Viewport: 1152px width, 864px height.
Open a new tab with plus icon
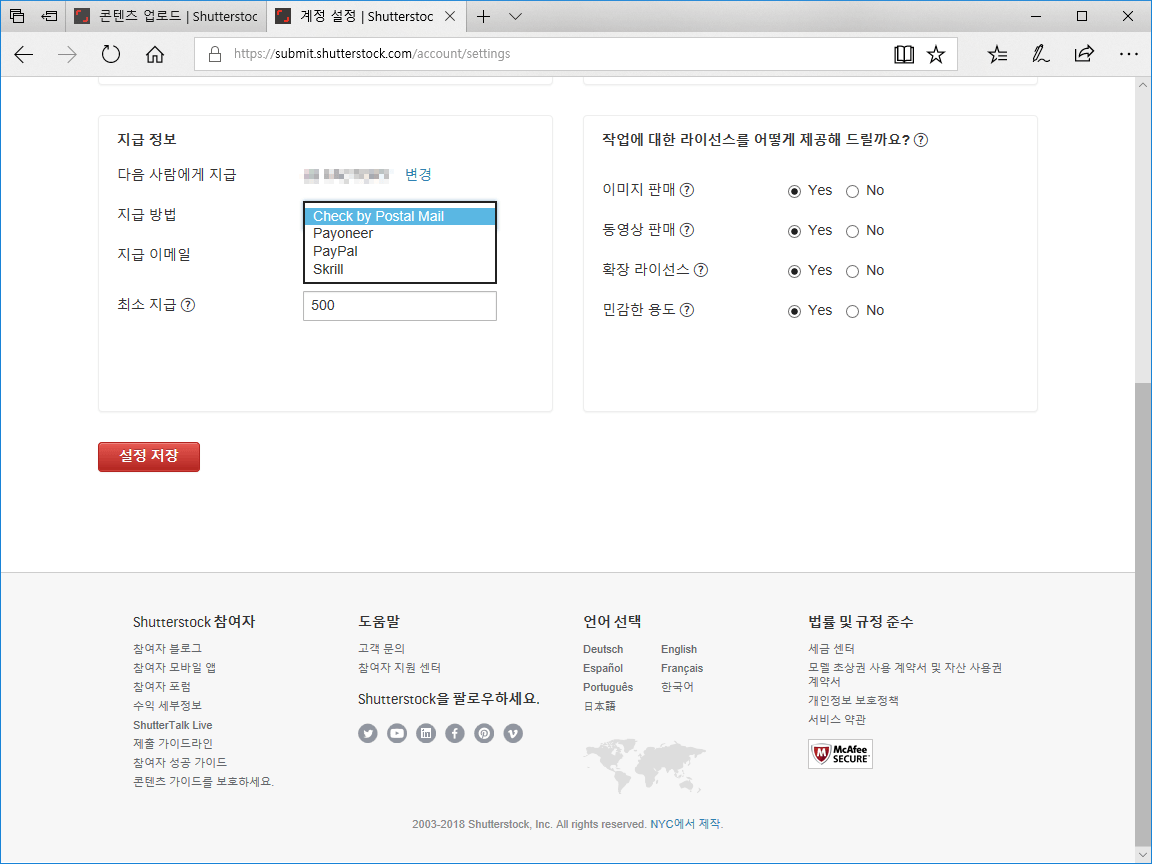(483, 16)
